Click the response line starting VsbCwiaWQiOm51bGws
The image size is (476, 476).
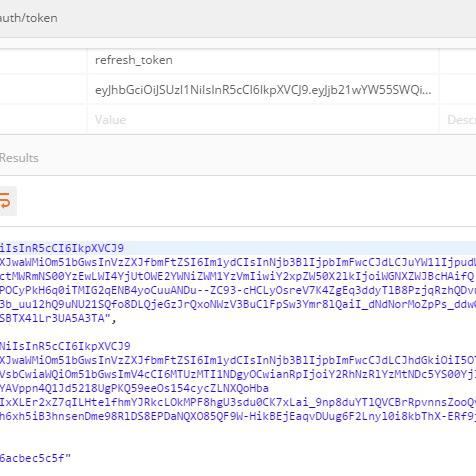click(238, 374)
